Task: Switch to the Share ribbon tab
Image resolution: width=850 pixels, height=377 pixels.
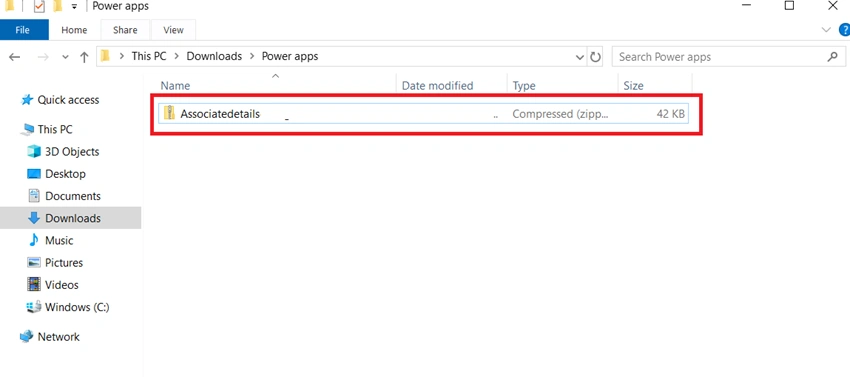Action: coord(125,30)
